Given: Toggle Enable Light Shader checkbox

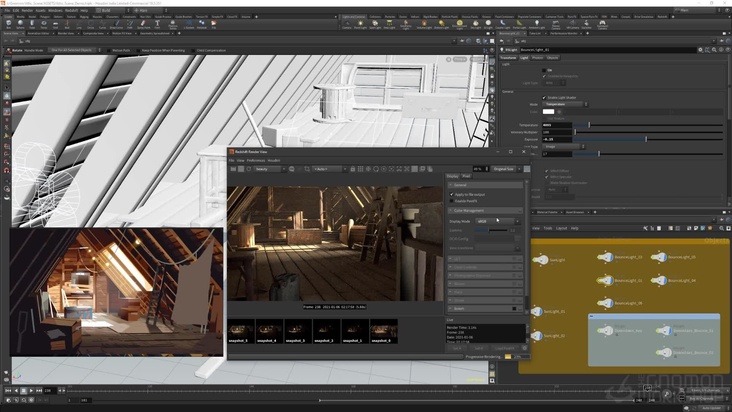Looking at the screenshot, I should pos(544,98).
